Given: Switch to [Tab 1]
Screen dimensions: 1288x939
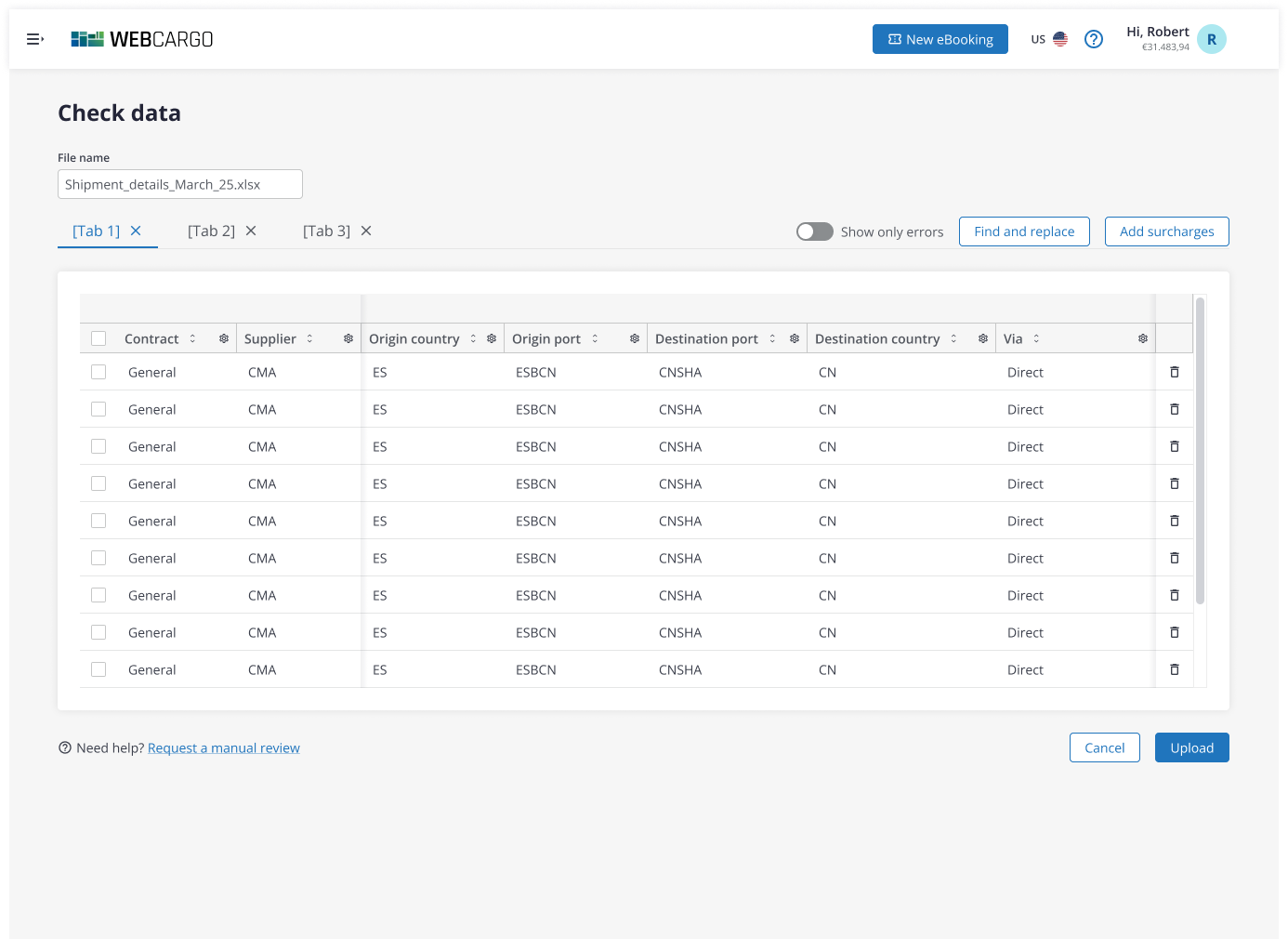Looking at the screenshot, I should click(x=97, y=231).
